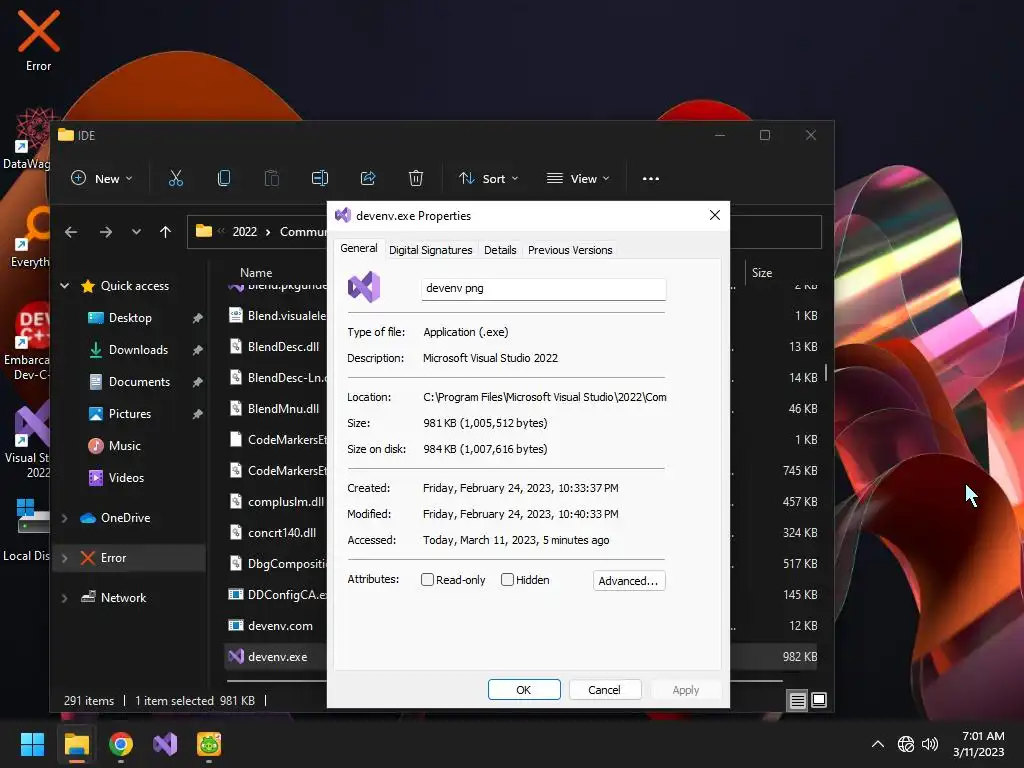This screenshot has width=1024, height=768.
Task: Click OK in the Properties dialog
Action: (524, 690)
